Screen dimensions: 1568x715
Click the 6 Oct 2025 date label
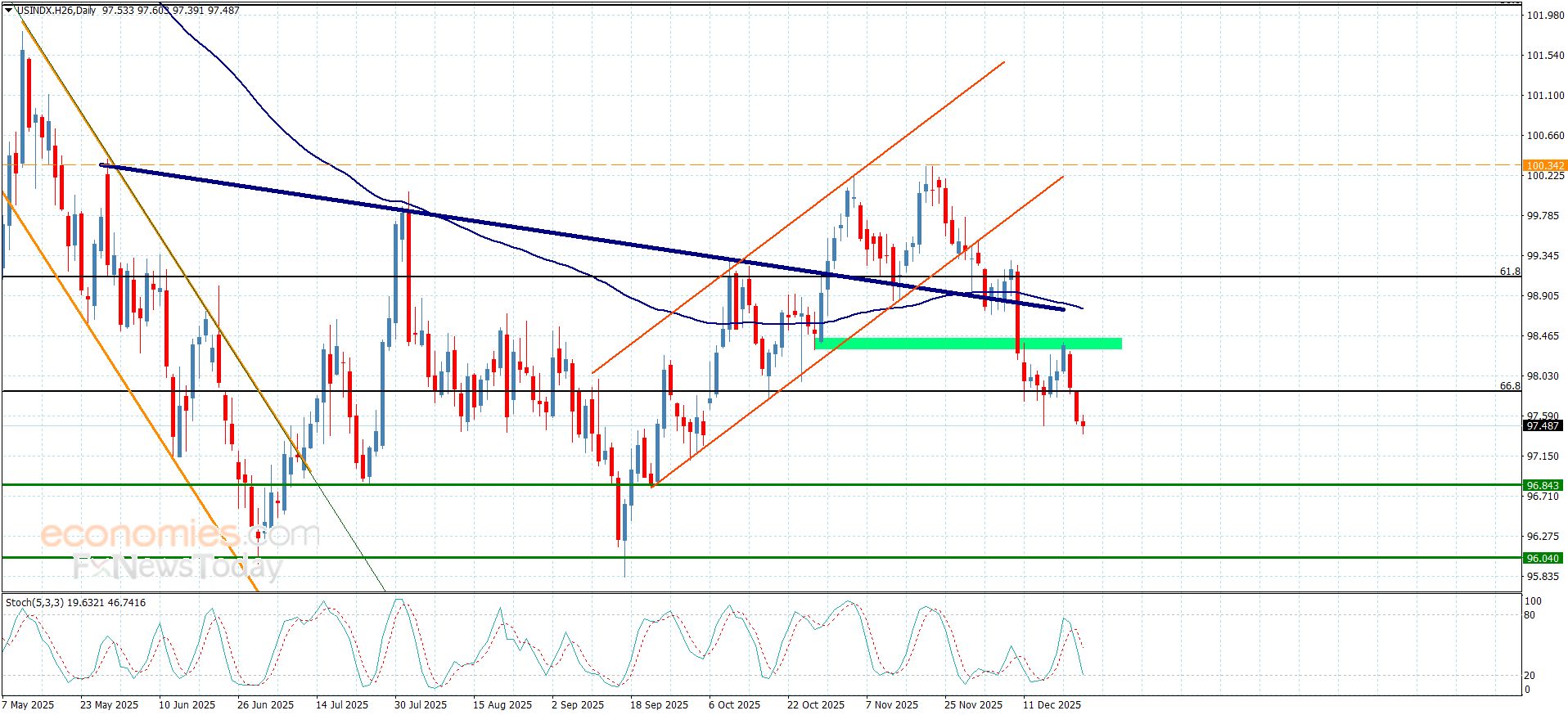[734, 705]
